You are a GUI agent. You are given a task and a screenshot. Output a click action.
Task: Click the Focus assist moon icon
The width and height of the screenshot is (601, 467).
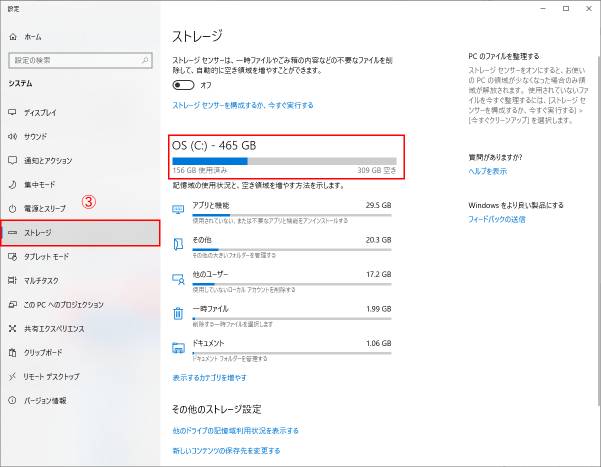[x=12, y=184]
